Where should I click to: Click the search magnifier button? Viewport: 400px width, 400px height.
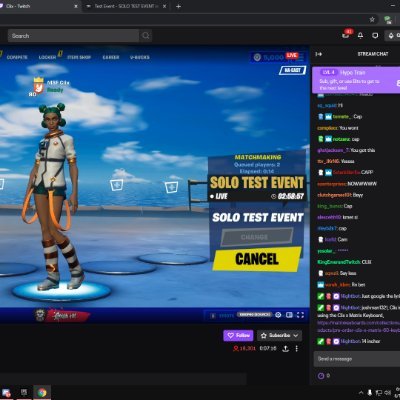point(146,36)
